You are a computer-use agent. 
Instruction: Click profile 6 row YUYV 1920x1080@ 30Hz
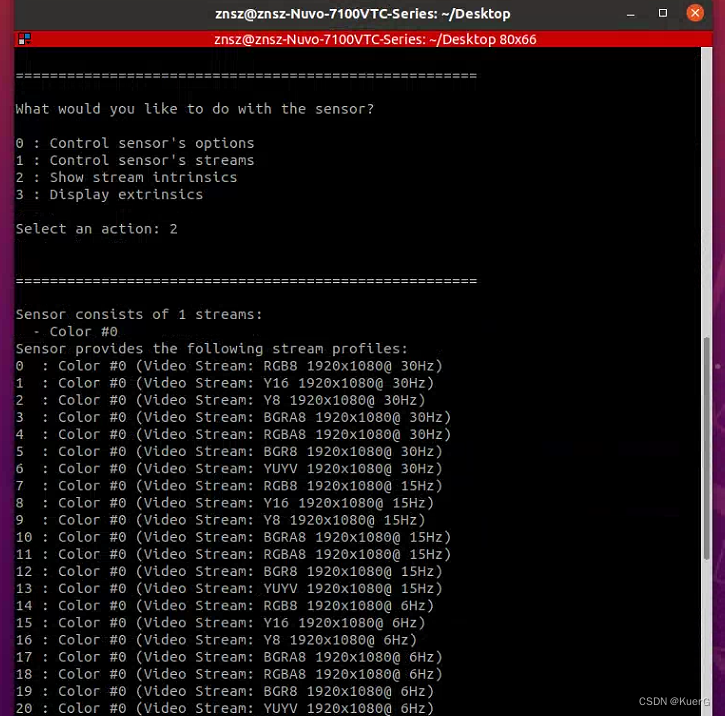coord(229,468)
